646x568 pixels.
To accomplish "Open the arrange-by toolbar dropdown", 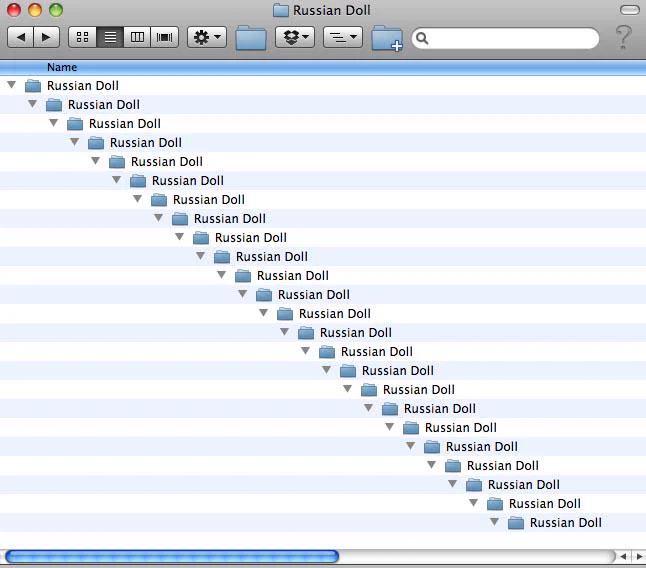I will coord(343,37).
